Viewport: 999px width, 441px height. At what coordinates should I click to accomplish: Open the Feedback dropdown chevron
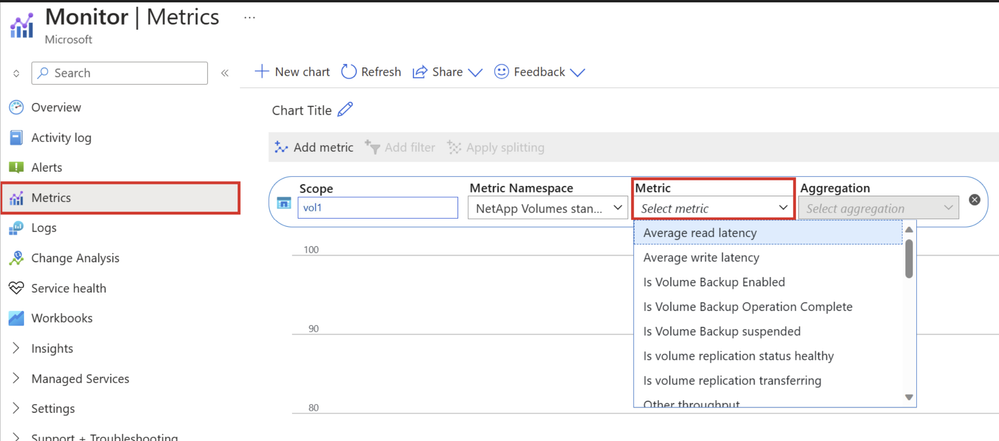(x=577, y=73)
